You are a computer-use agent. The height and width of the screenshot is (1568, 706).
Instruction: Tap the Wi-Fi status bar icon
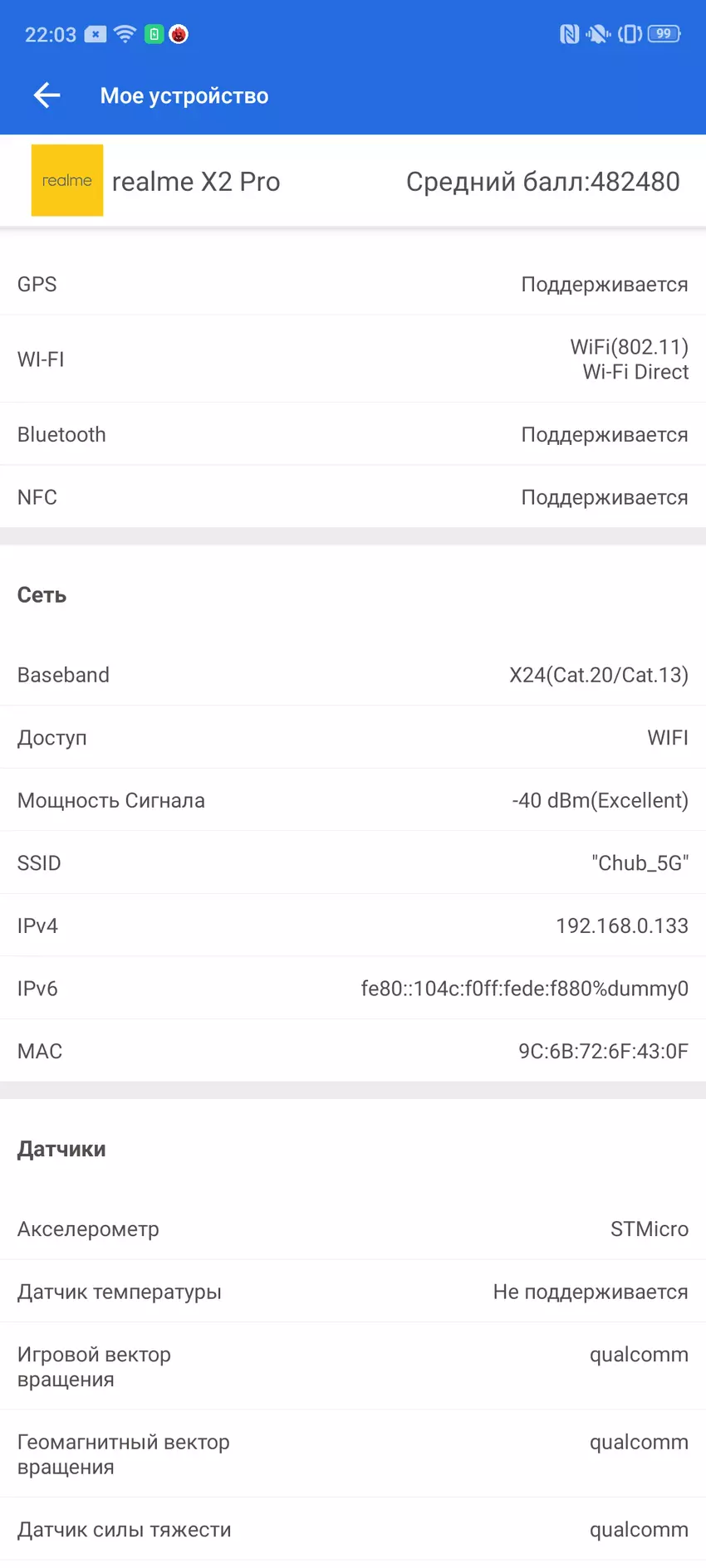click(125, 34)
